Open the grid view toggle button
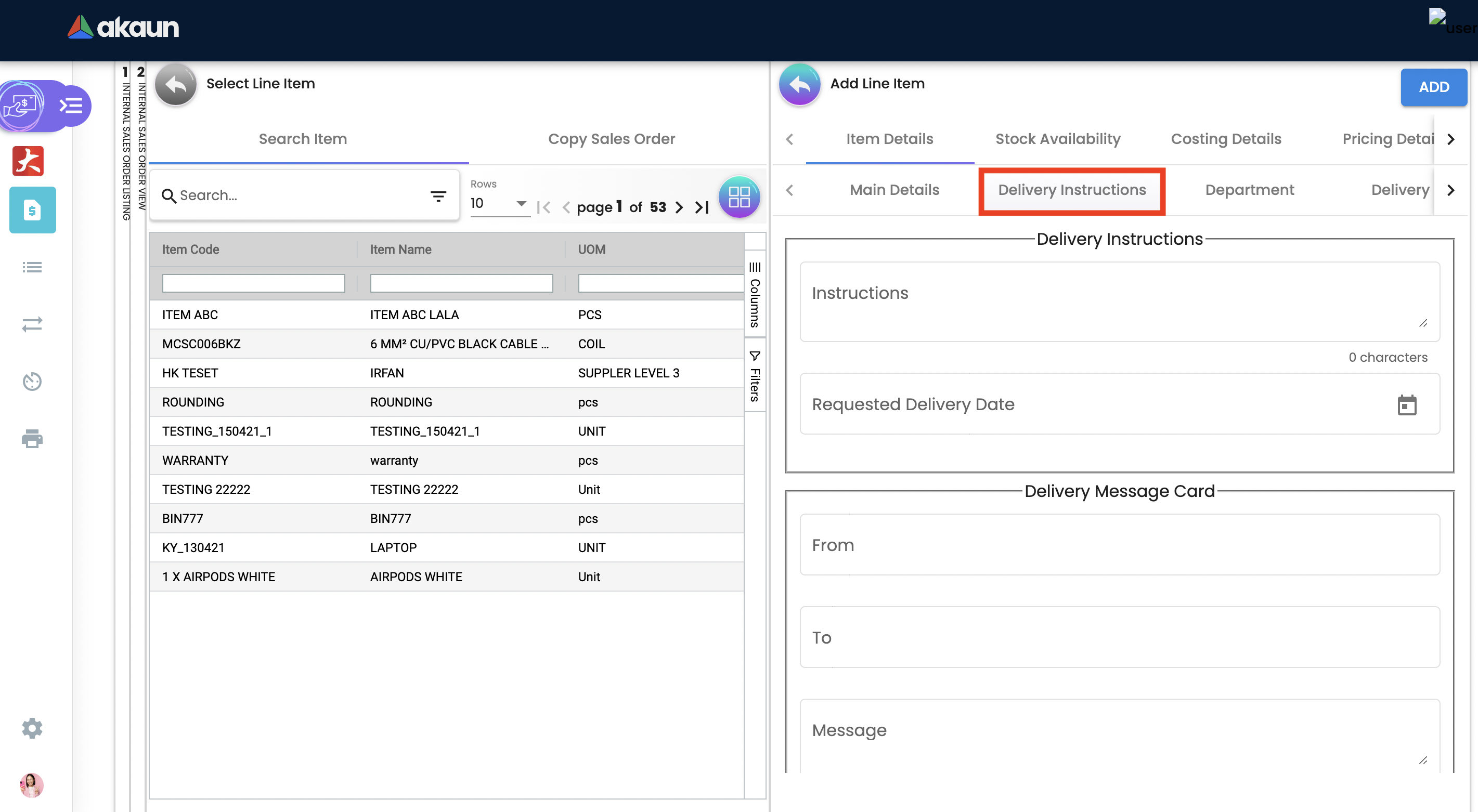This screenshot has height=812, width=1478. (x=739, y=197)
